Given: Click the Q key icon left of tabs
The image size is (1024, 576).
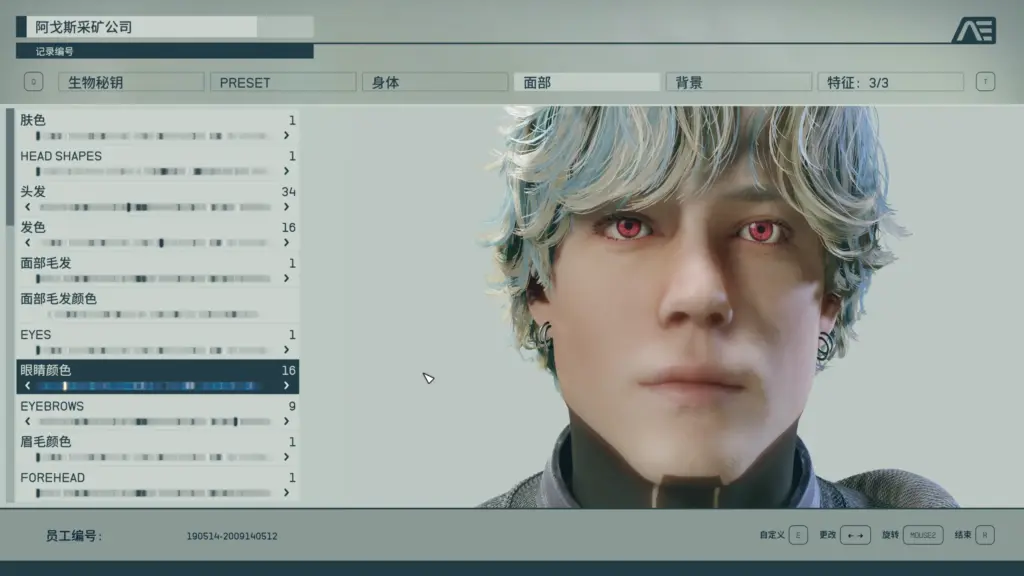Looking at the screenshot, I should tap(33, 82).
